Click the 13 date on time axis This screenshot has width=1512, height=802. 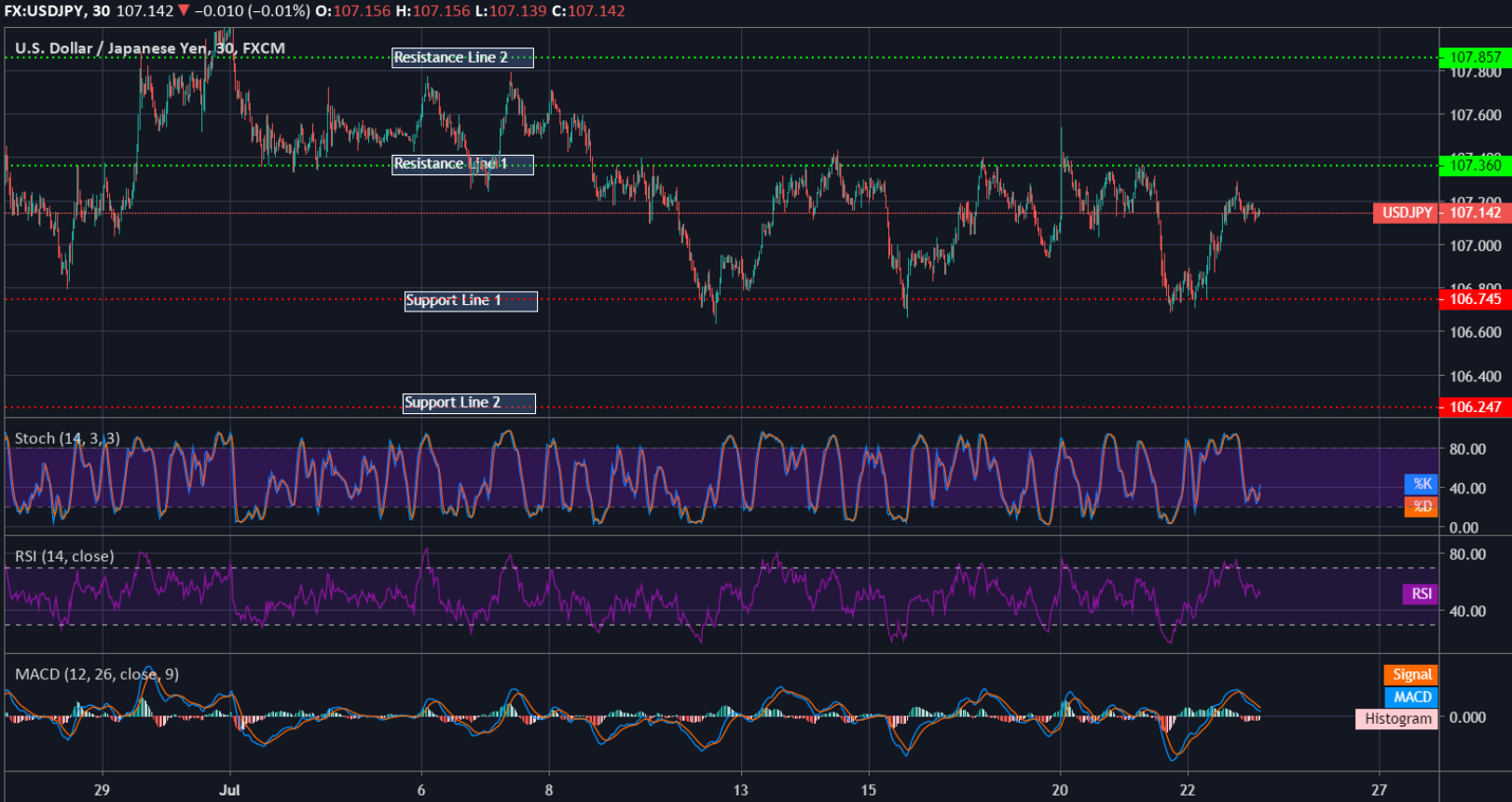point(740,790)
